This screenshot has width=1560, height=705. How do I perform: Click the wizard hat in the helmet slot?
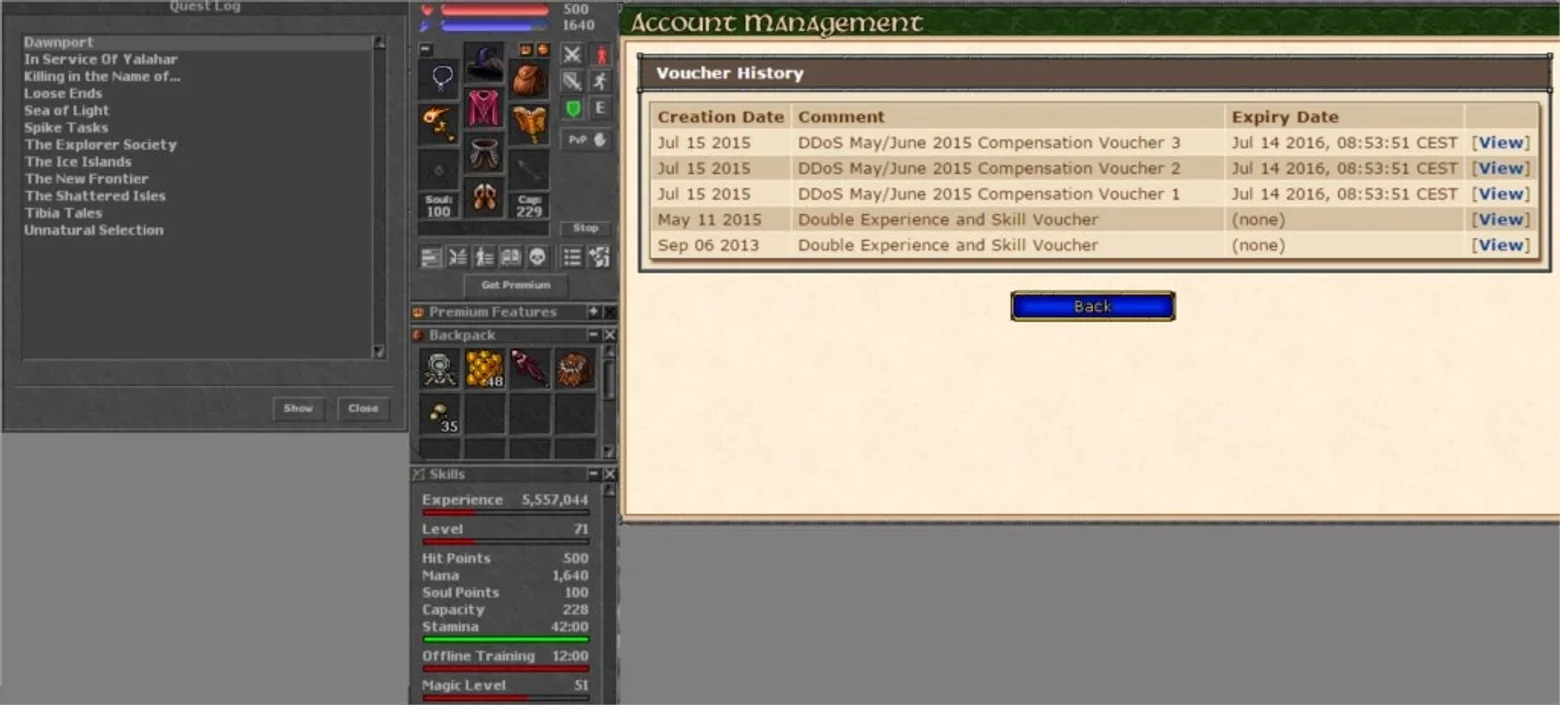coord(484,62)
